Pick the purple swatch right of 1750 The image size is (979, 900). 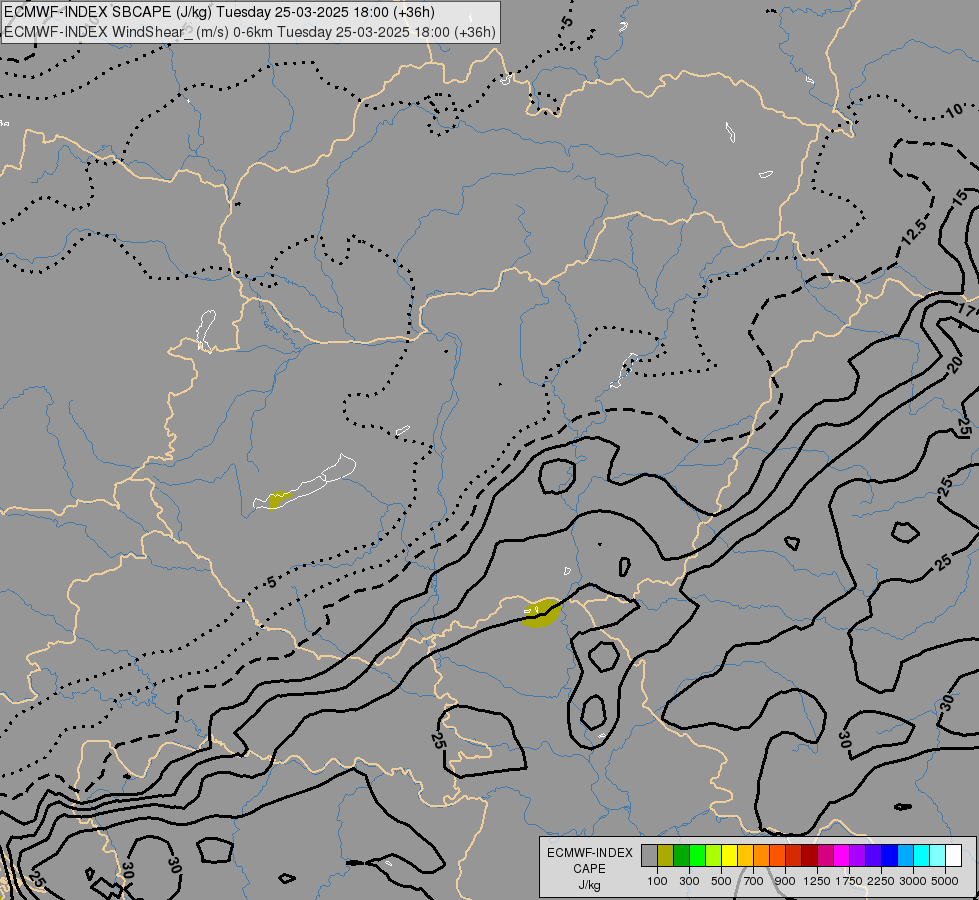tap(857, 856)
